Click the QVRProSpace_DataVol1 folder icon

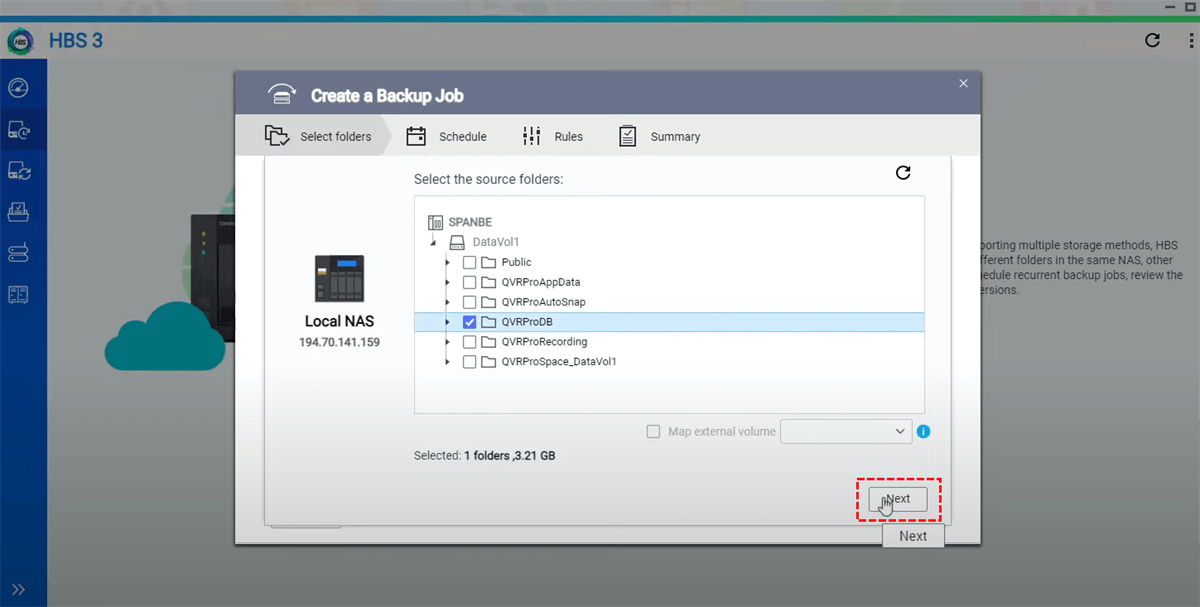tap(488, 362)
